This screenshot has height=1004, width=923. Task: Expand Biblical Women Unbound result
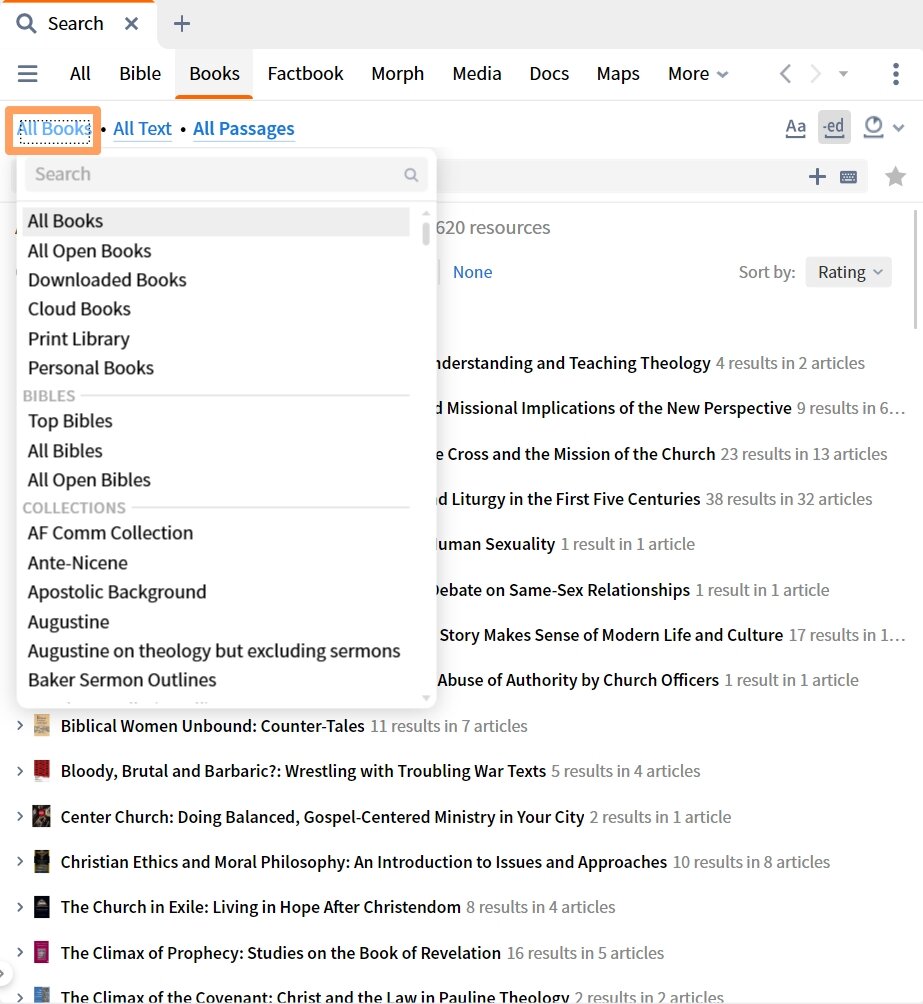pos(20,725)
